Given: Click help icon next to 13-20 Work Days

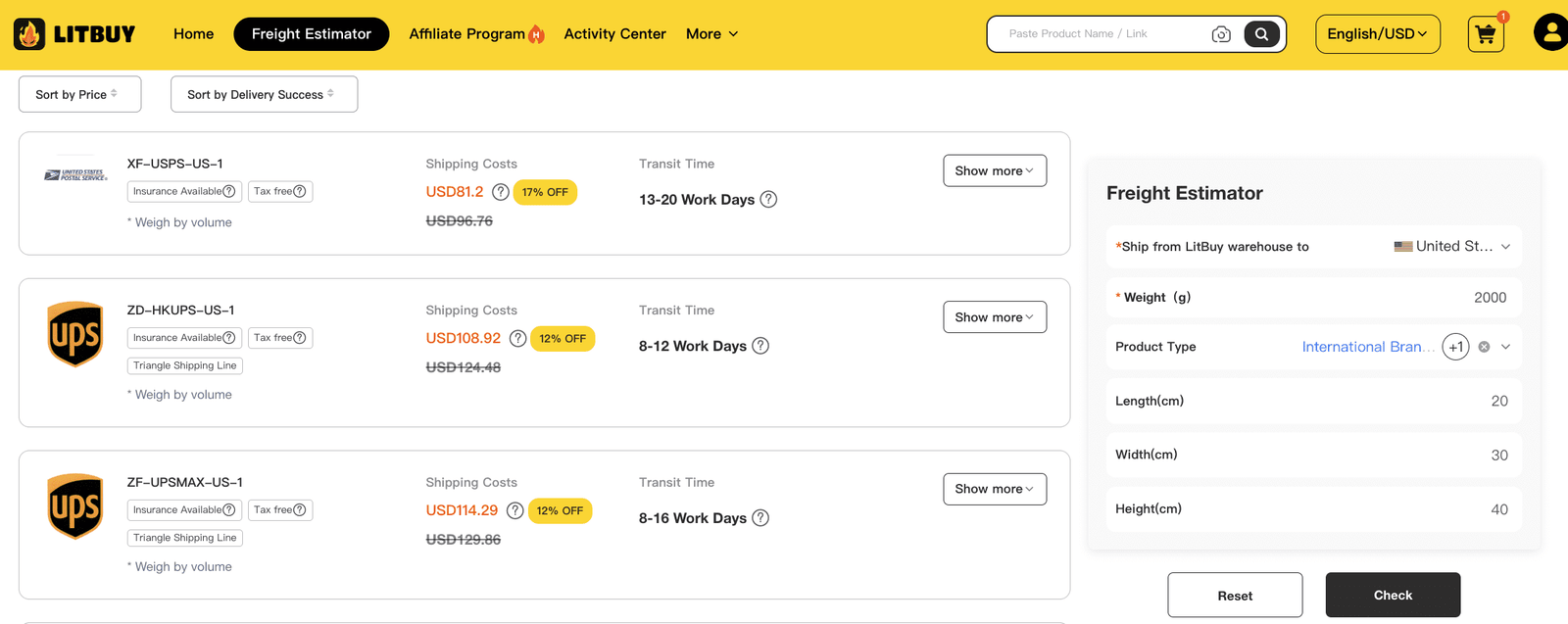Looking at the screenshot, I should (x=768, y=199).
